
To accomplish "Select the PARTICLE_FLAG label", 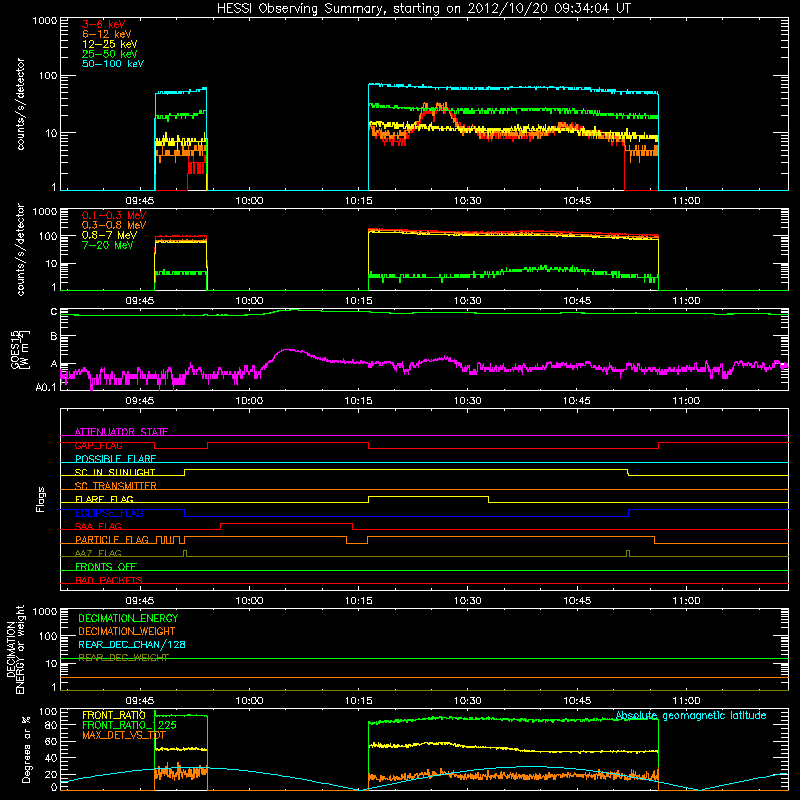I will tap(112, 539).
